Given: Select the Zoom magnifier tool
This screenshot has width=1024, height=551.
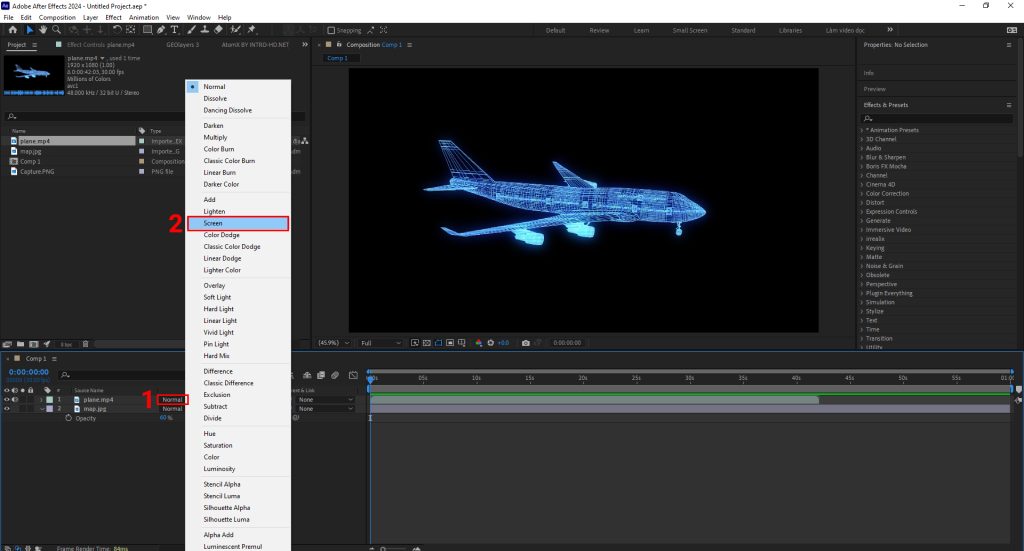Looking at the screenshot, I should [x=55, y=30].
